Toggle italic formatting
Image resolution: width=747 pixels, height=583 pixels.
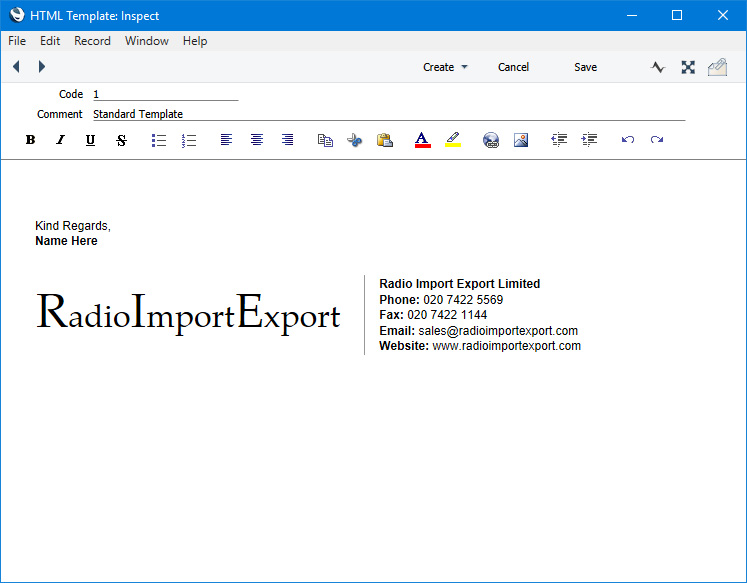click(x=61, y=140)
